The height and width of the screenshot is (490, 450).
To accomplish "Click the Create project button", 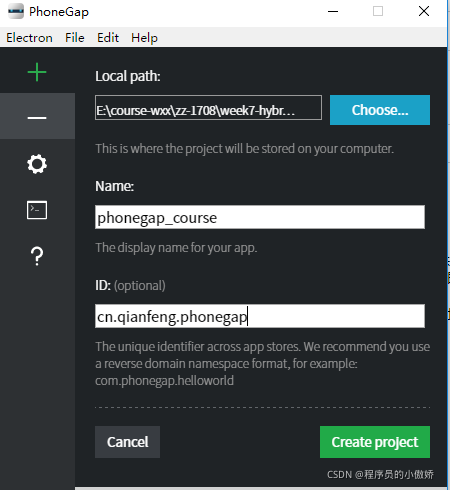I will pyautogui.click(x=375, y=442).
